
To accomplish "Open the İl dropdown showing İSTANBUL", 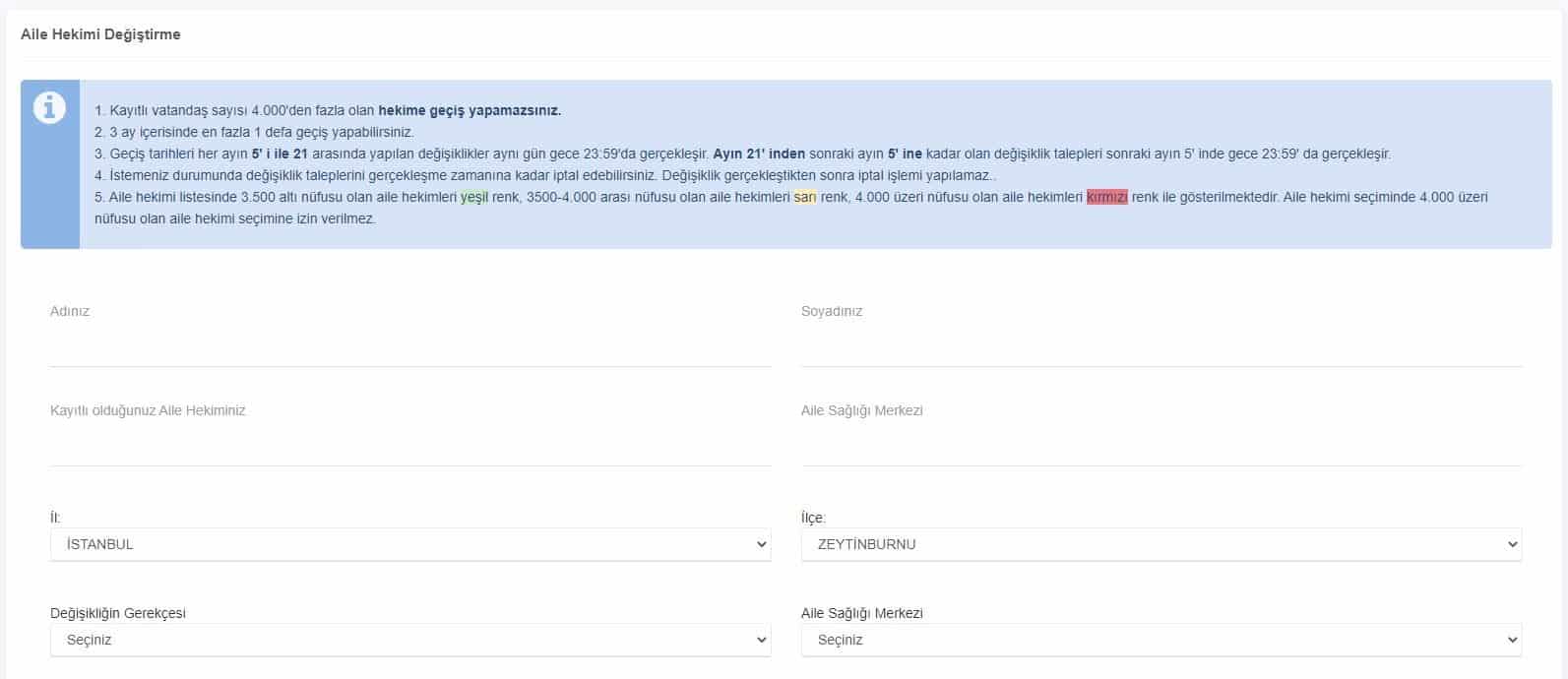I will [x=409, y=544].
